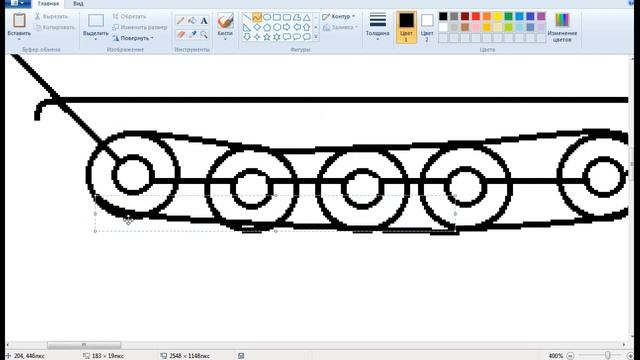This screenshot has height=360, width=640.
Task: Choose the Curve shape
Action: (257, 18)
